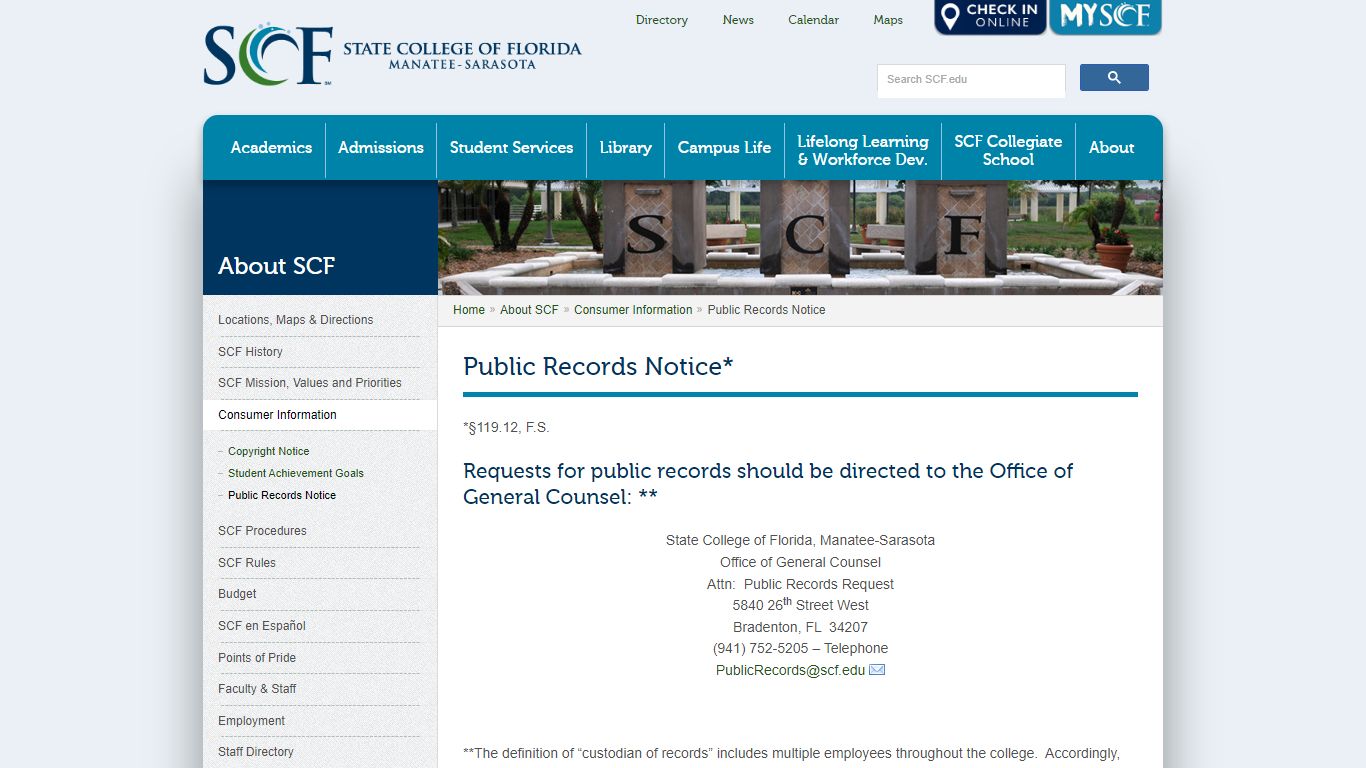Viewport: 1366px width, 768px height.
Task: Click the SCF fountain banner image
Action: click(x=800, y=237)
